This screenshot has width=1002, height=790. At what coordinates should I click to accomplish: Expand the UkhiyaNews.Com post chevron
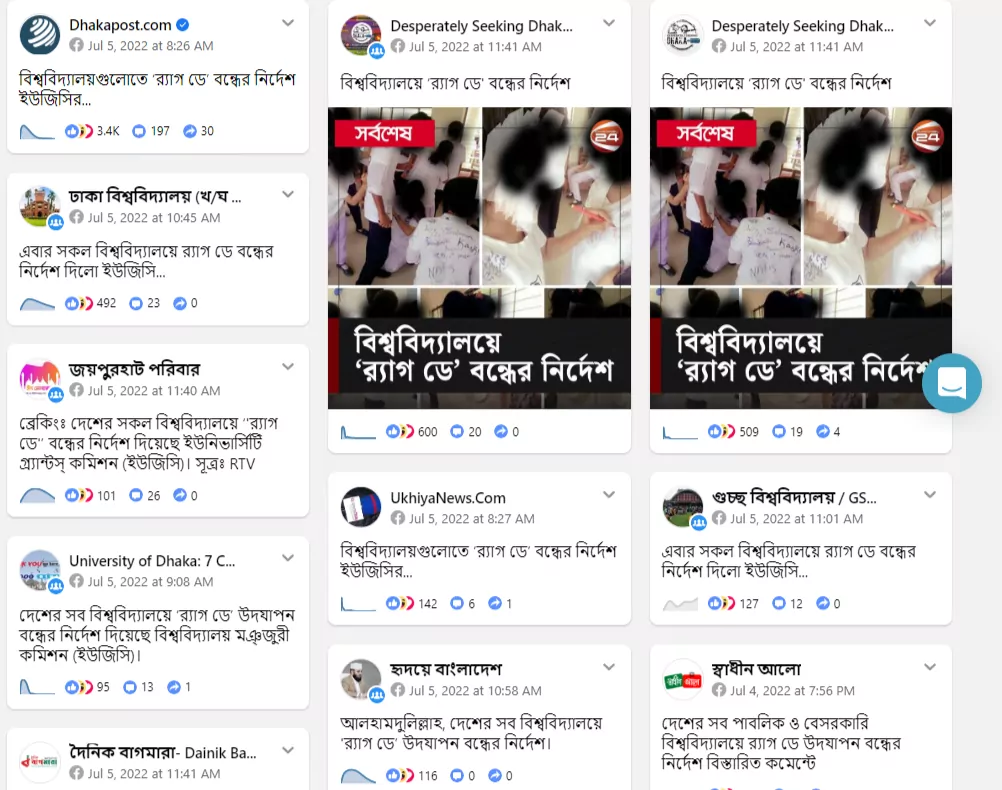(609, 495)
